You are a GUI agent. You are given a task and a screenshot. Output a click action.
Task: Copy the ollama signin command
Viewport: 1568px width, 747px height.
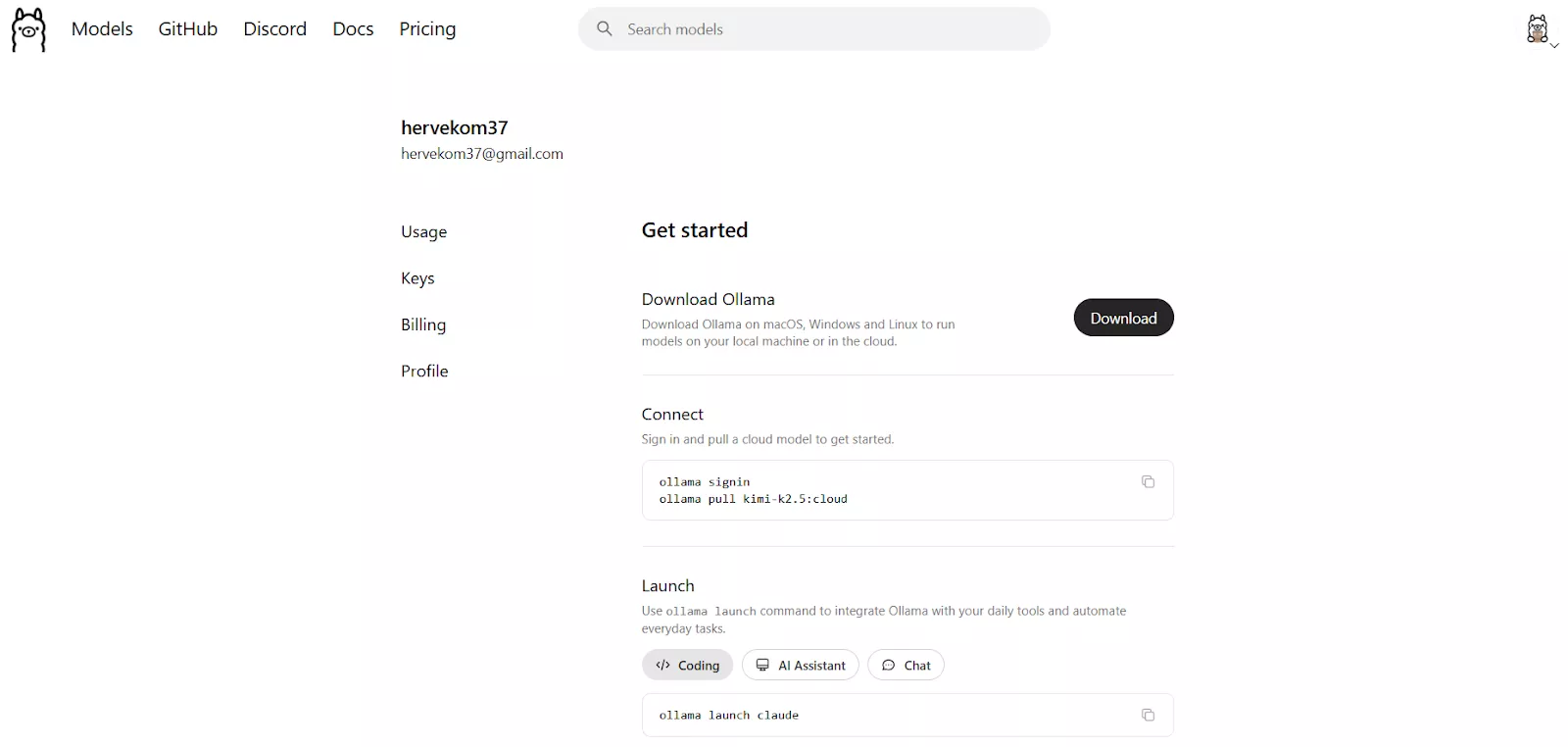1148,481
